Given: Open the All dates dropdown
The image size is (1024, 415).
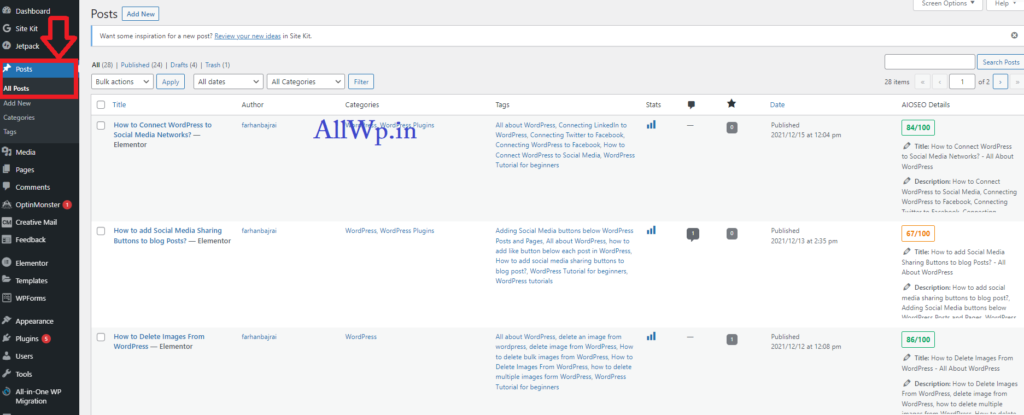Looking at the screenshot, I should pyautogui.click(x=228, y=82).
